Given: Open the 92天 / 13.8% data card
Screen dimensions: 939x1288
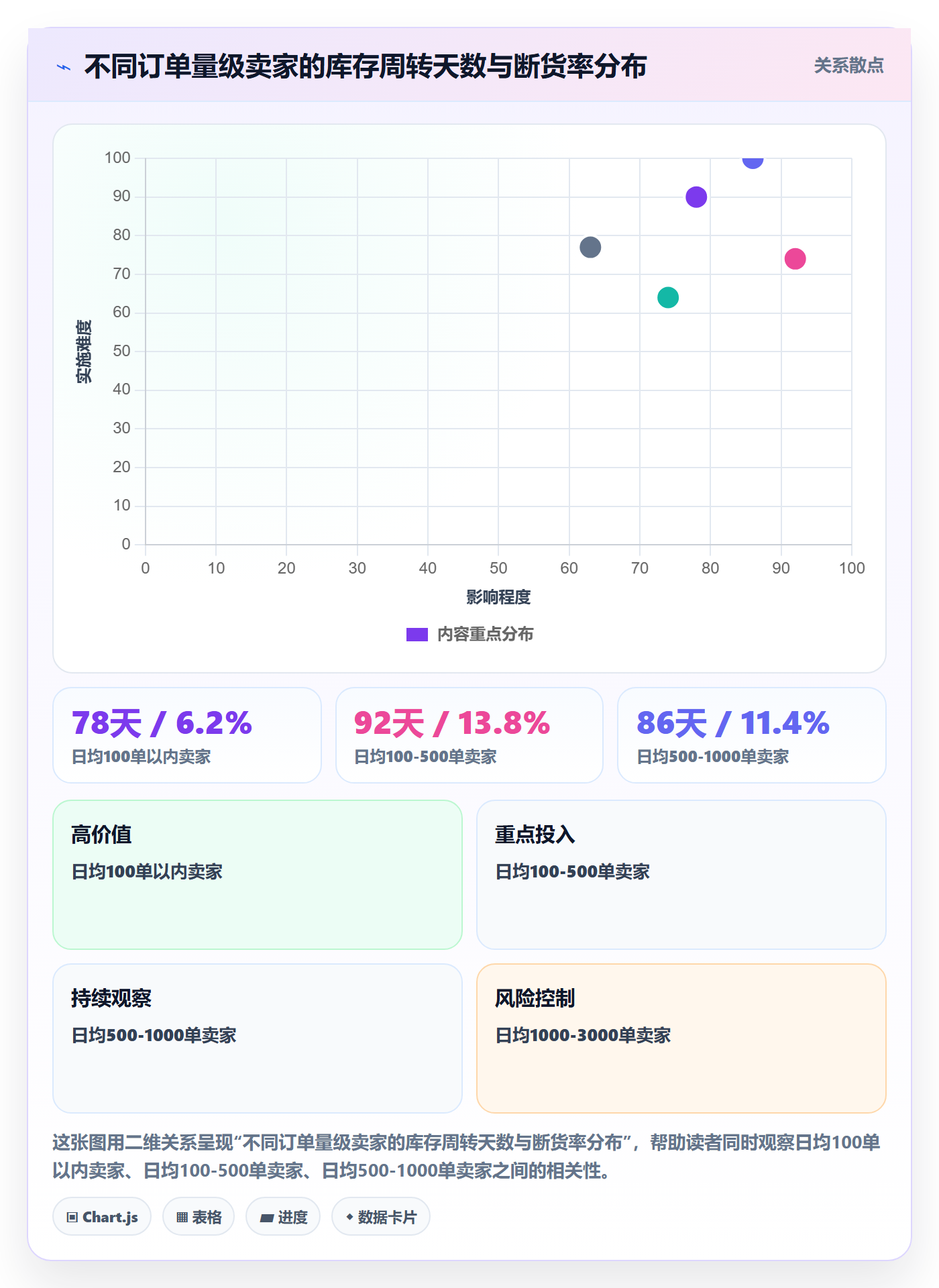Looking at the screenshot, I should [469, 735].
